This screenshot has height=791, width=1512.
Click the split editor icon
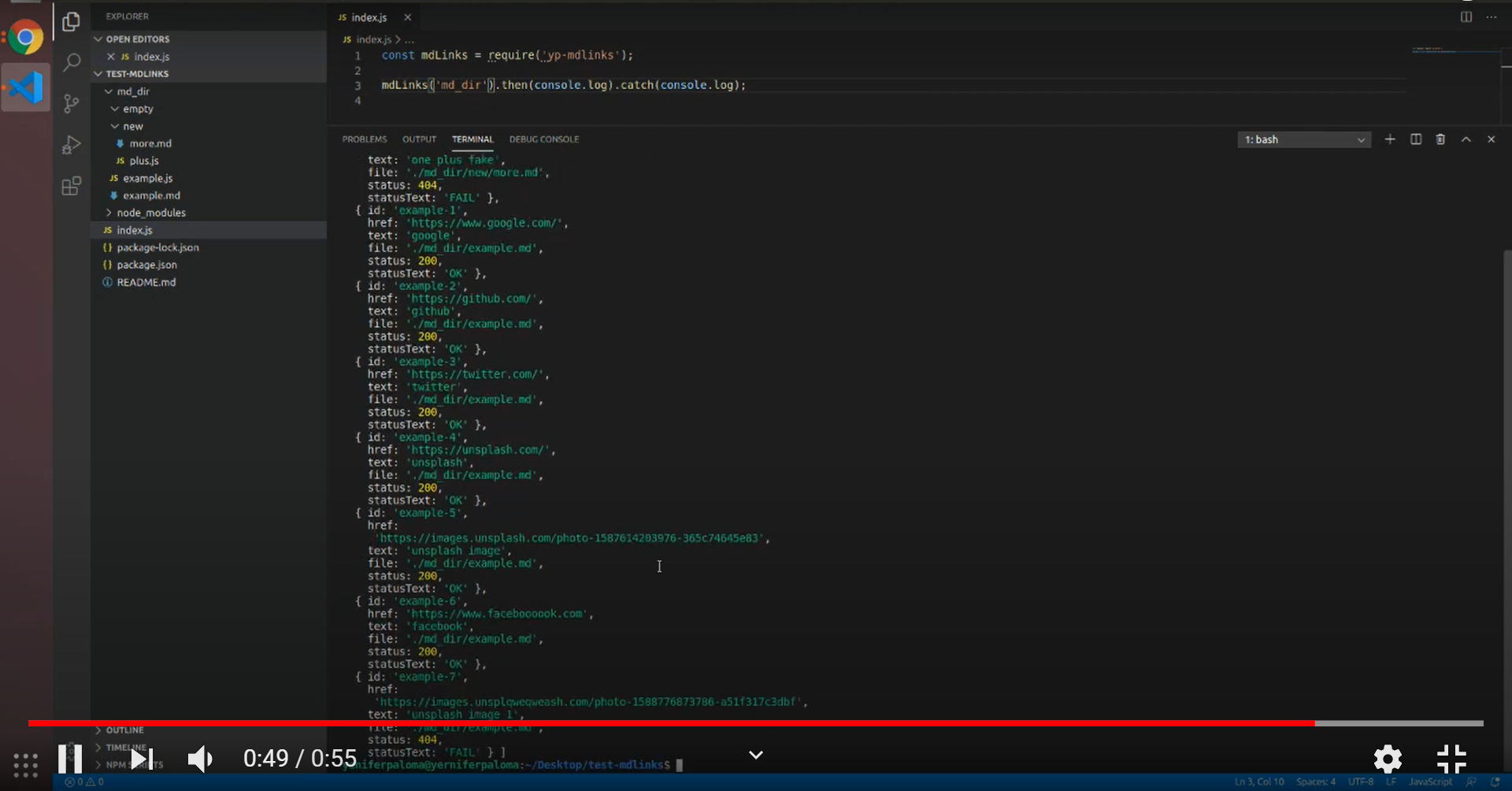[1466, 17]
